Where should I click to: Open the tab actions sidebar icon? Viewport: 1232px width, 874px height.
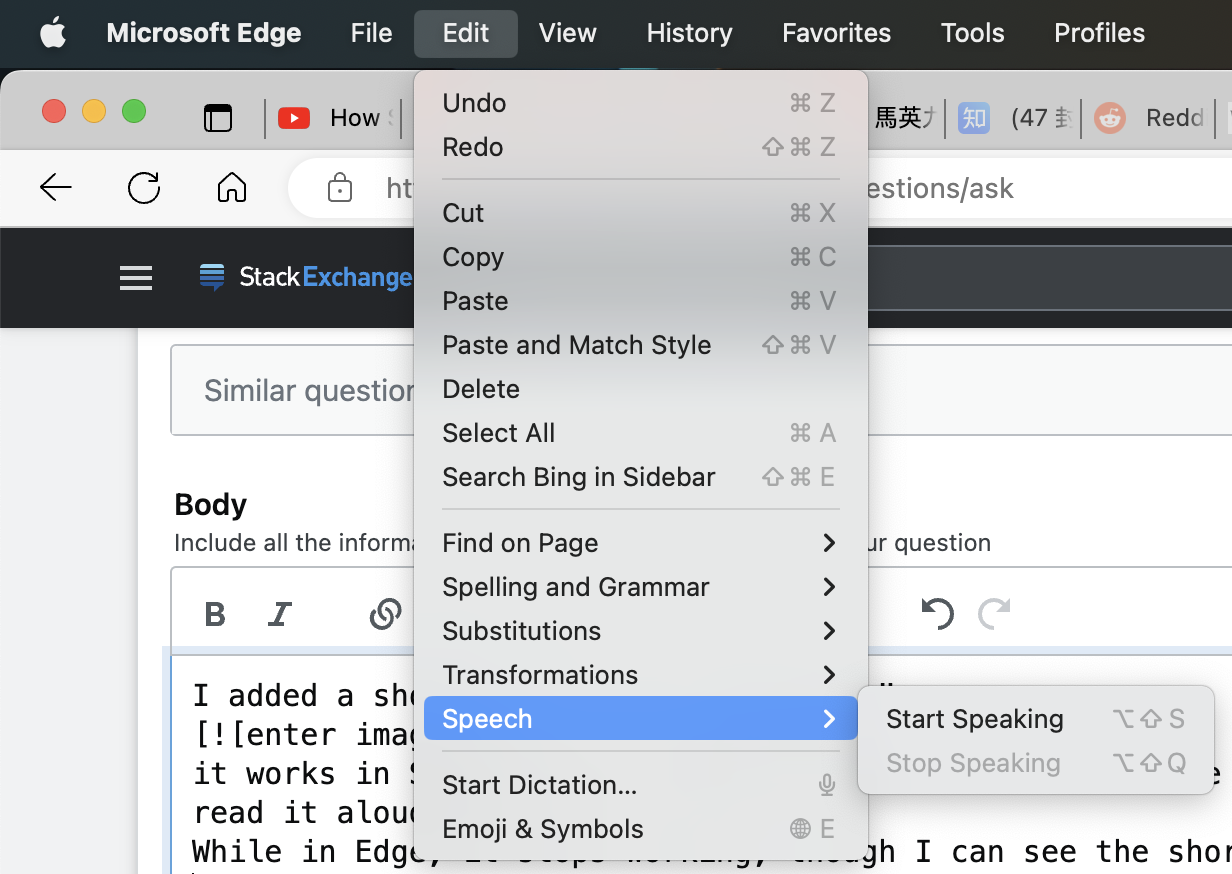218,118
